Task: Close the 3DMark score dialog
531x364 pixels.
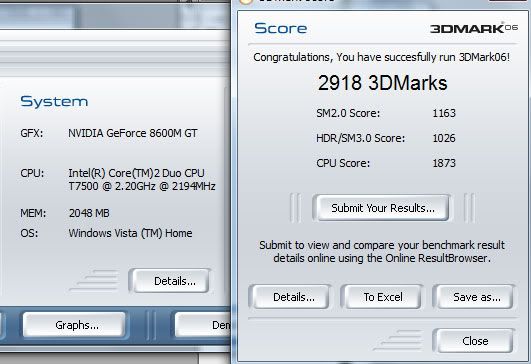Action: click(475, 341)
